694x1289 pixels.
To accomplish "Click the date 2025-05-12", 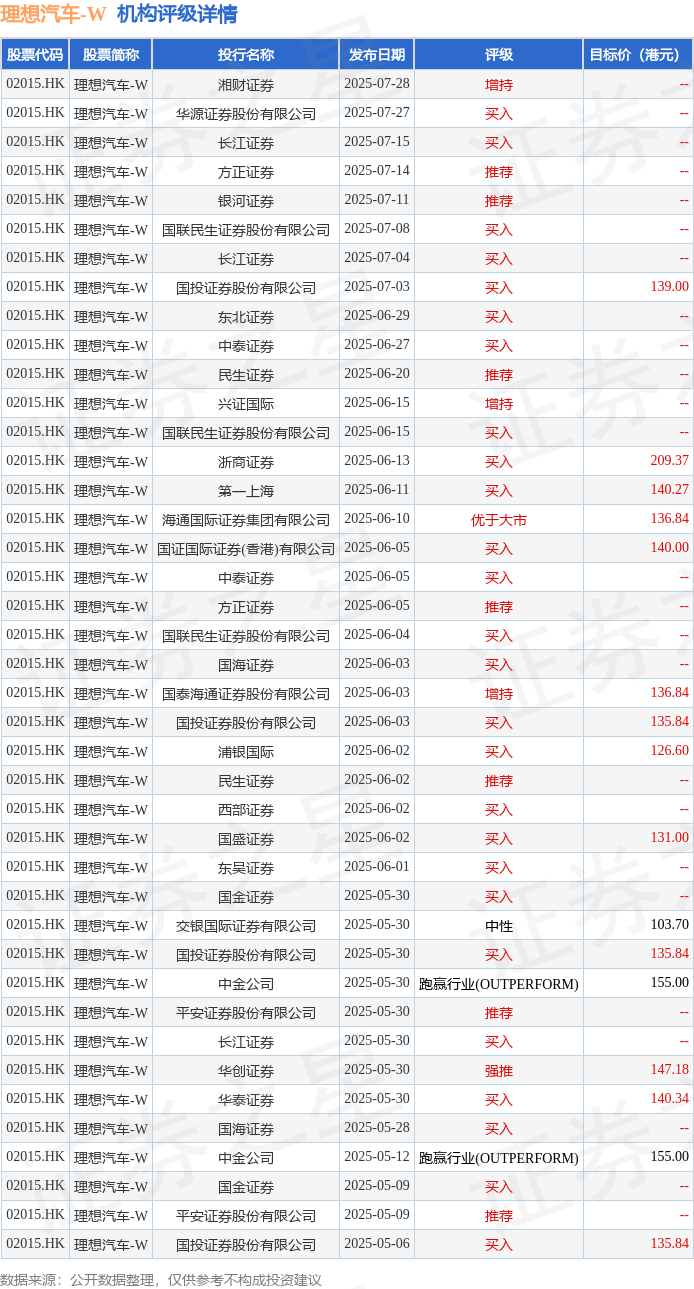I will [x=377, y=1157].
